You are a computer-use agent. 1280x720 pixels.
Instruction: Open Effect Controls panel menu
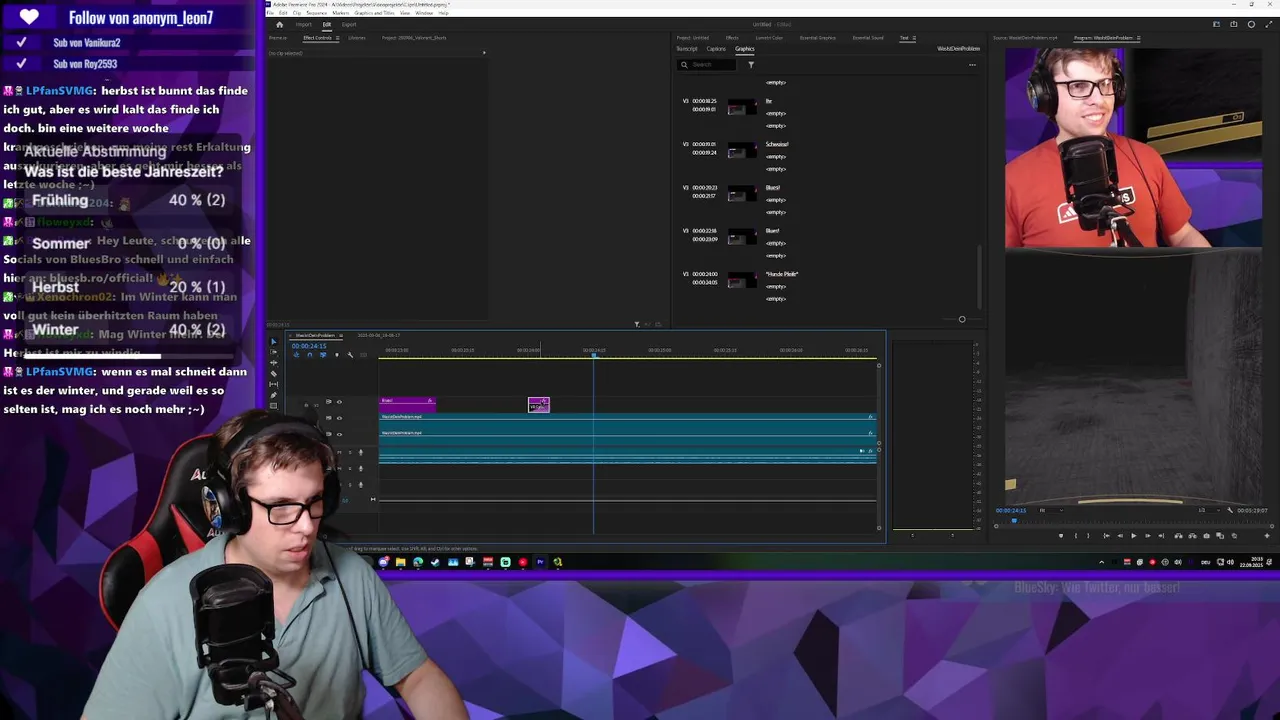(x=338, y=38)
